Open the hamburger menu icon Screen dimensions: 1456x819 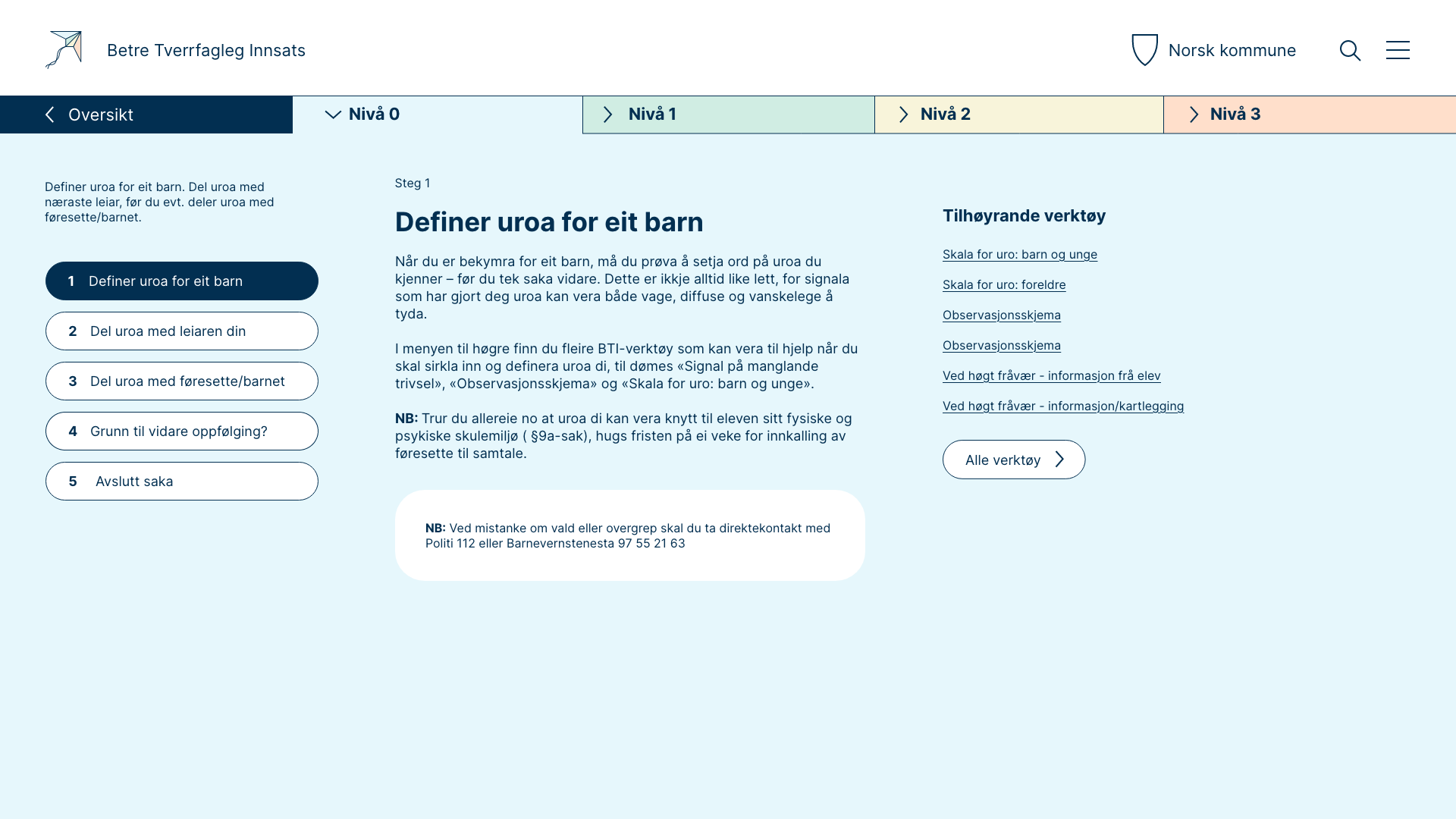coord(1398,50)
